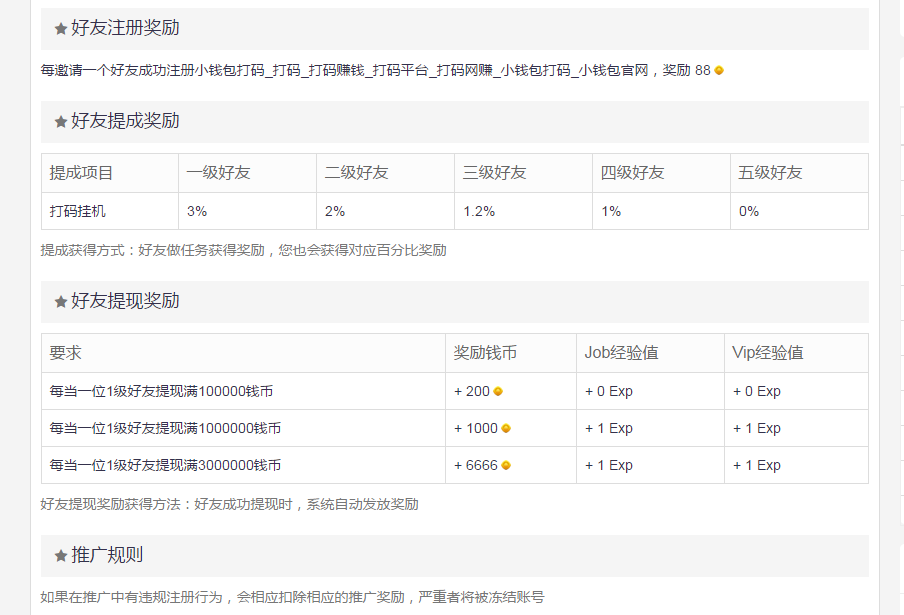
Task: Click the star icon beside 推广规则
Action: point(61,556)
